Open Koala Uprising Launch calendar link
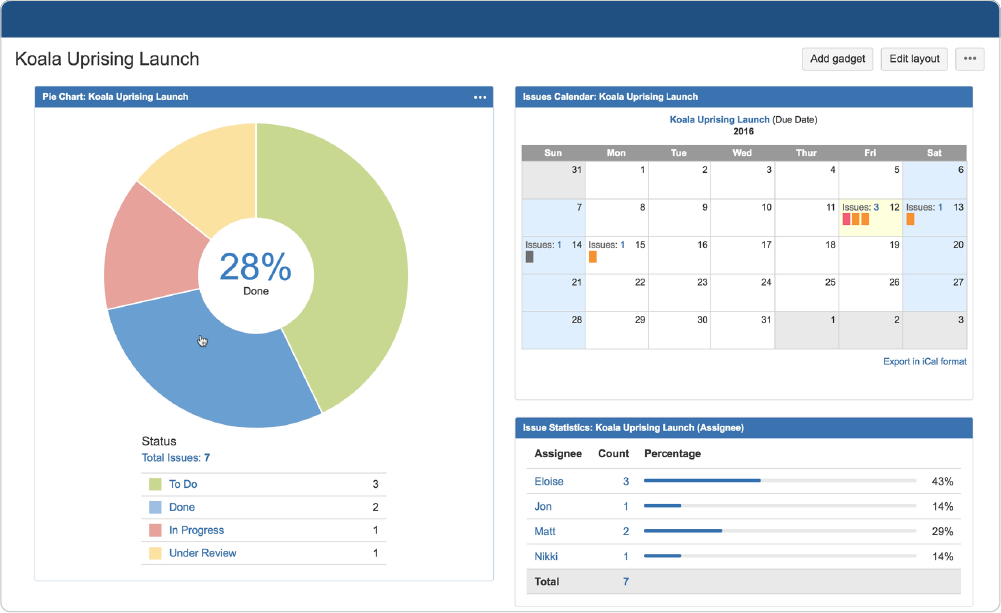1001x613 pixels. pyautogui.click(x=722, y=118)
